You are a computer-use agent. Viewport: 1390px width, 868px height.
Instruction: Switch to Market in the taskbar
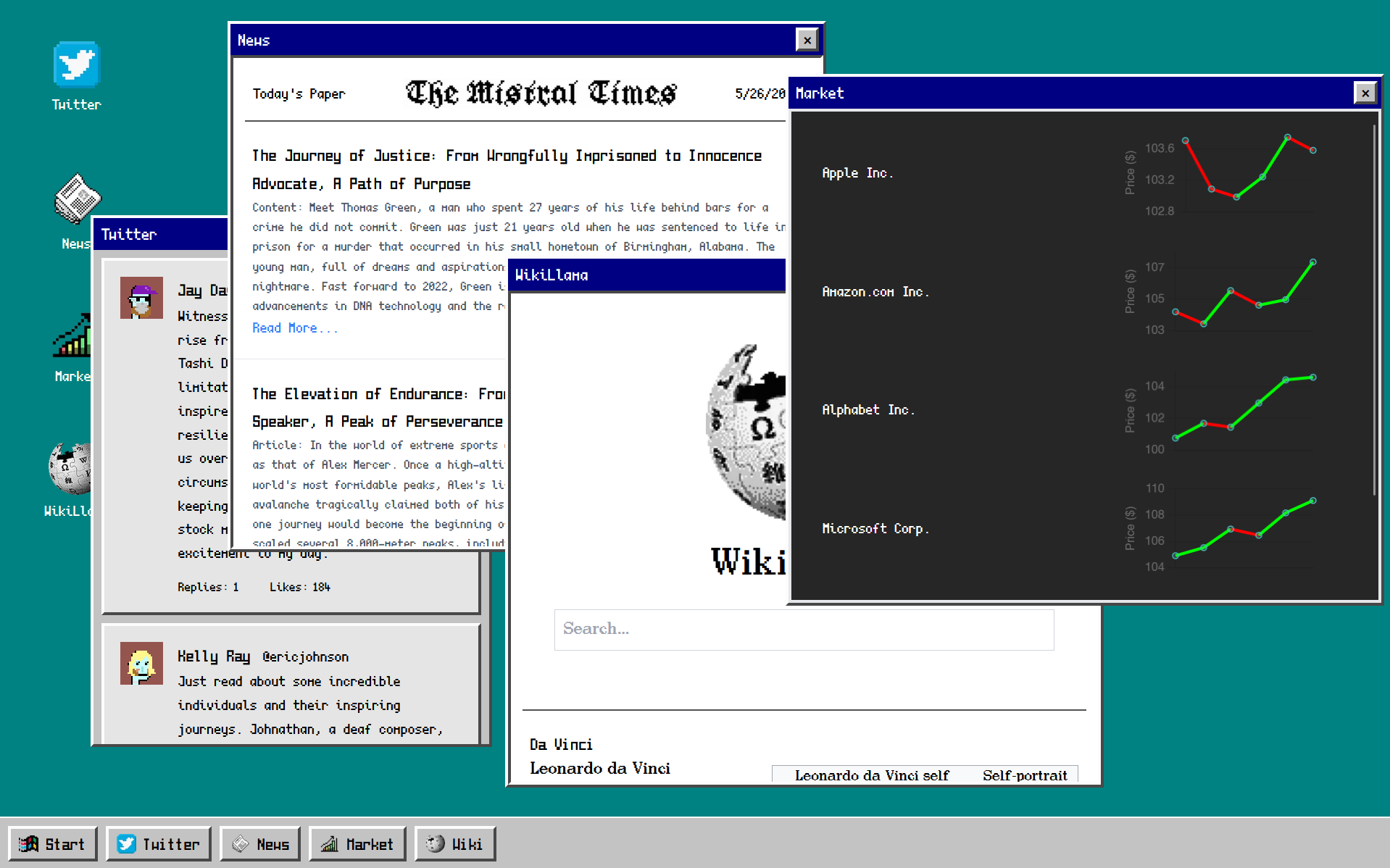[357, 844]
